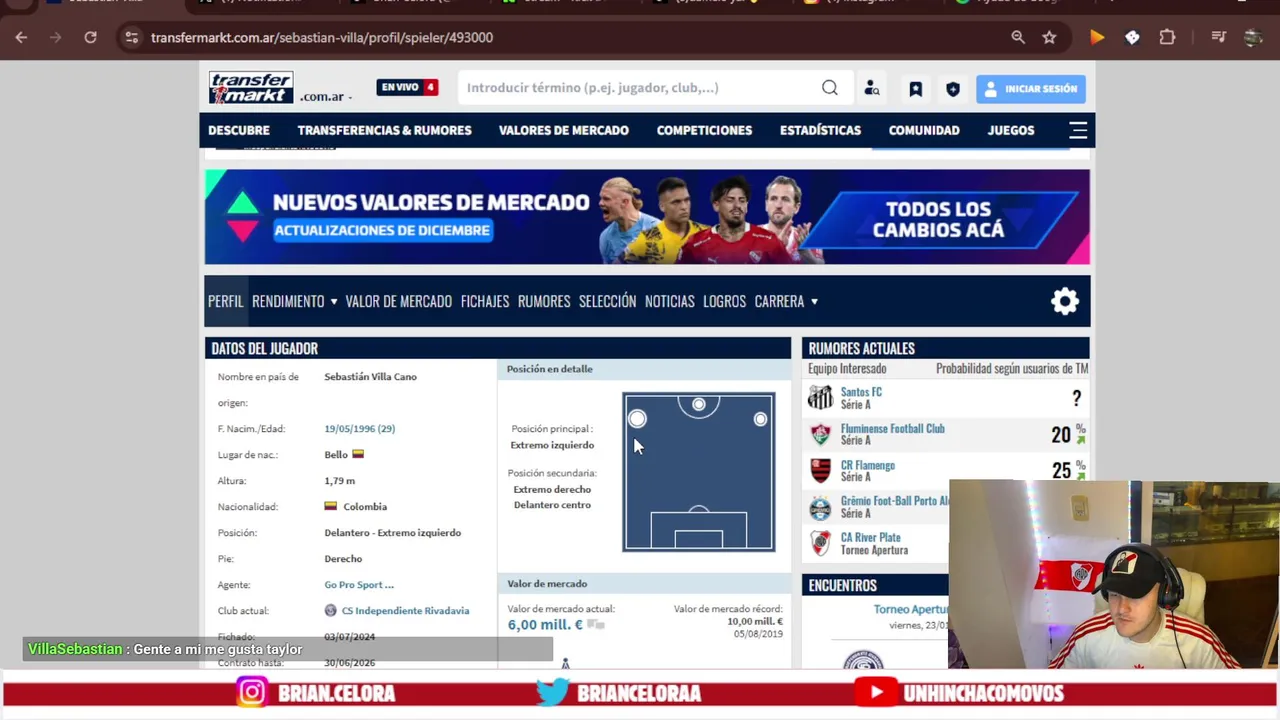This screenshot has height=720, width=1280.
Task: Open the profile settings gear icon
Action: (x=1065, y=301)
